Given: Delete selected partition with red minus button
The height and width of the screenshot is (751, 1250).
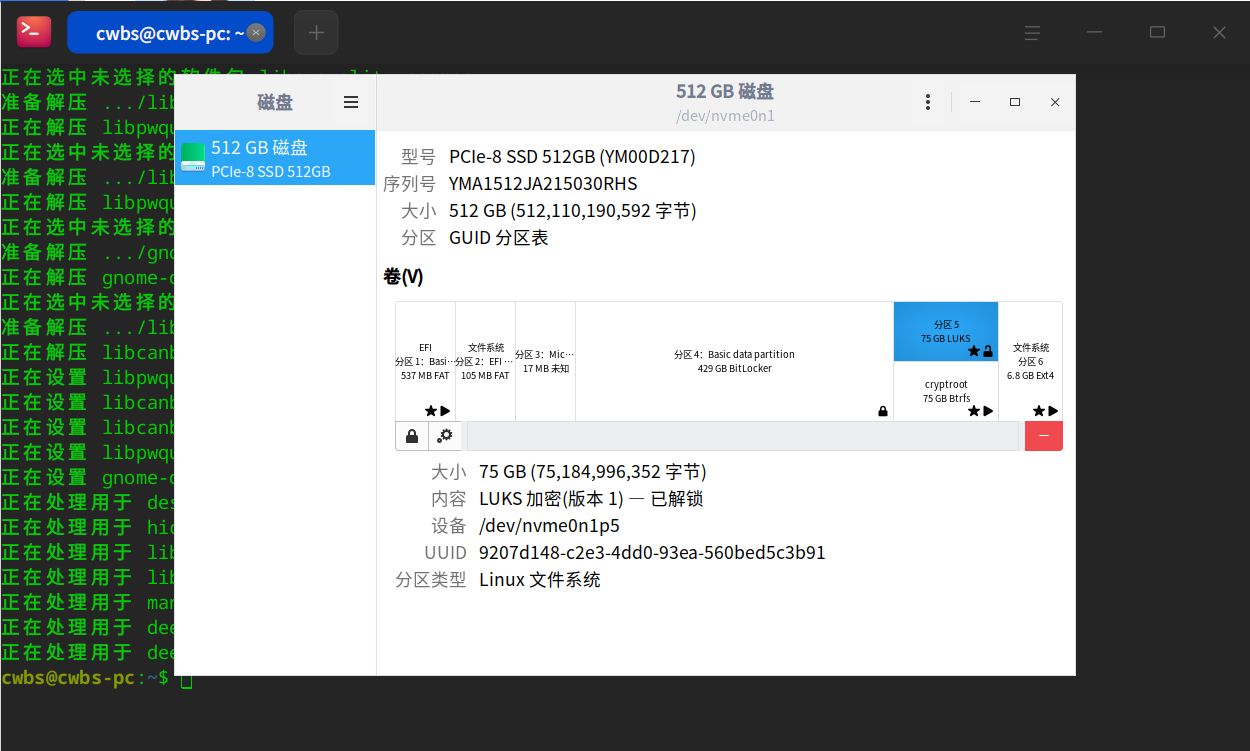Looking at the screenshot, I should coord(1044,436).
